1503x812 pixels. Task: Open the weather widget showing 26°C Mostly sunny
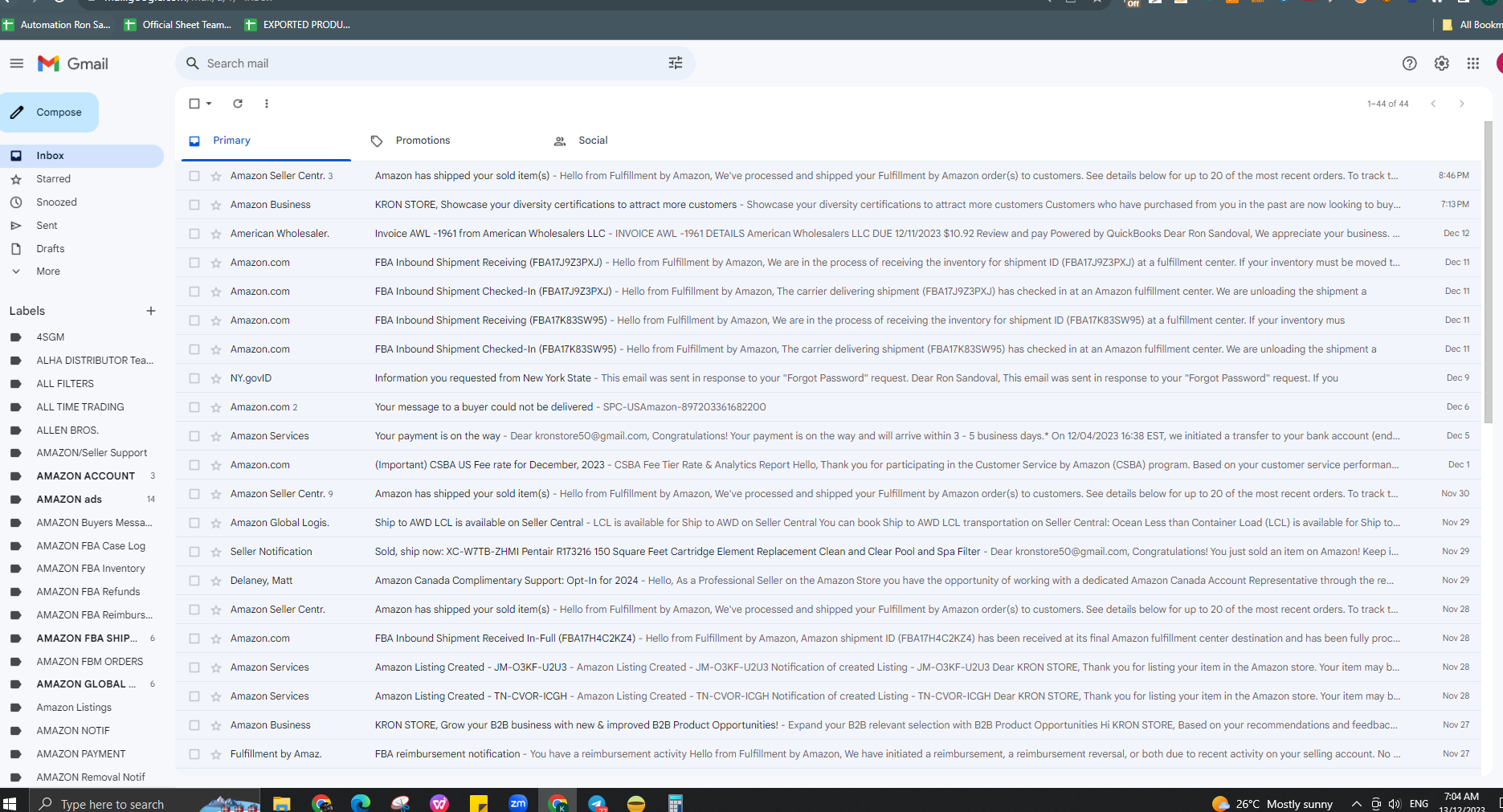[x=1272, y=803]
